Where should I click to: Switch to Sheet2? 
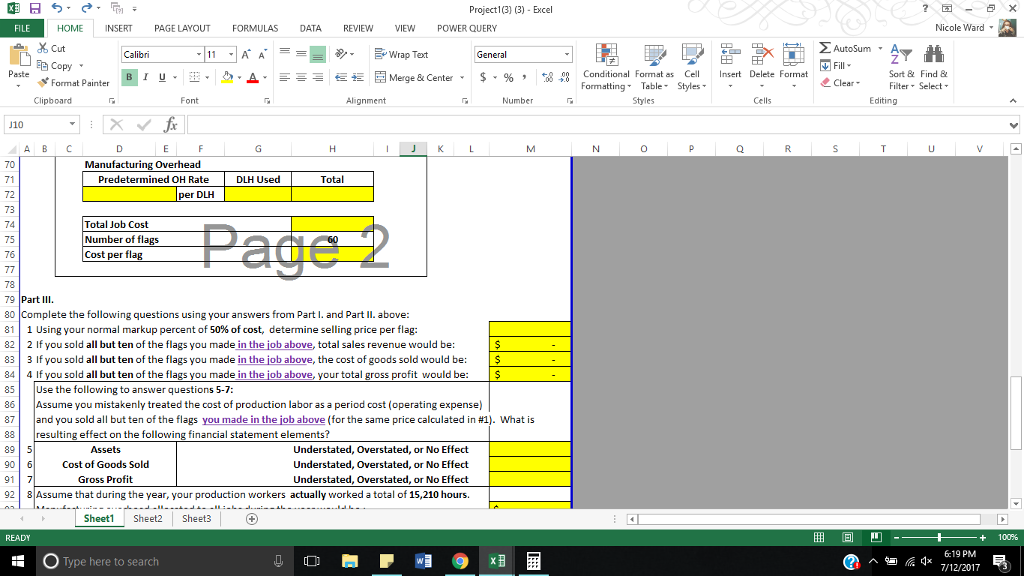pos(148,519)
